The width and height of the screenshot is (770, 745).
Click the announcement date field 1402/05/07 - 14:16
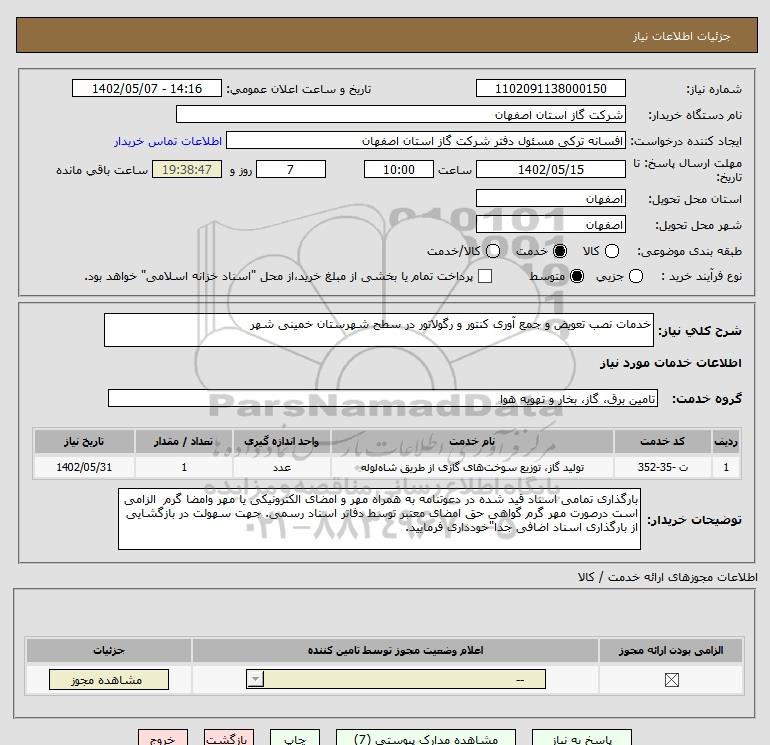coord(147,88)
